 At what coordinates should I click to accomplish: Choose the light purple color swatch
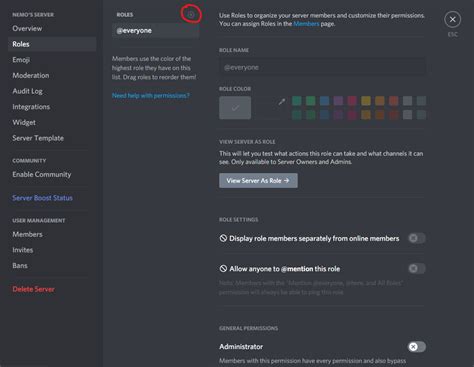coord(338,101)
